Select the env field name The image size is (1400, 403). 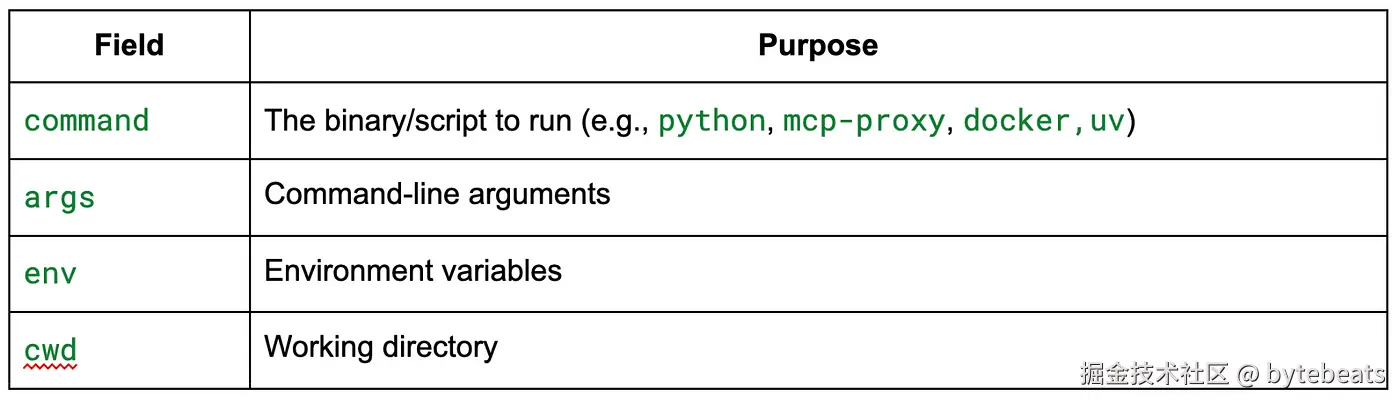point(50,272)
